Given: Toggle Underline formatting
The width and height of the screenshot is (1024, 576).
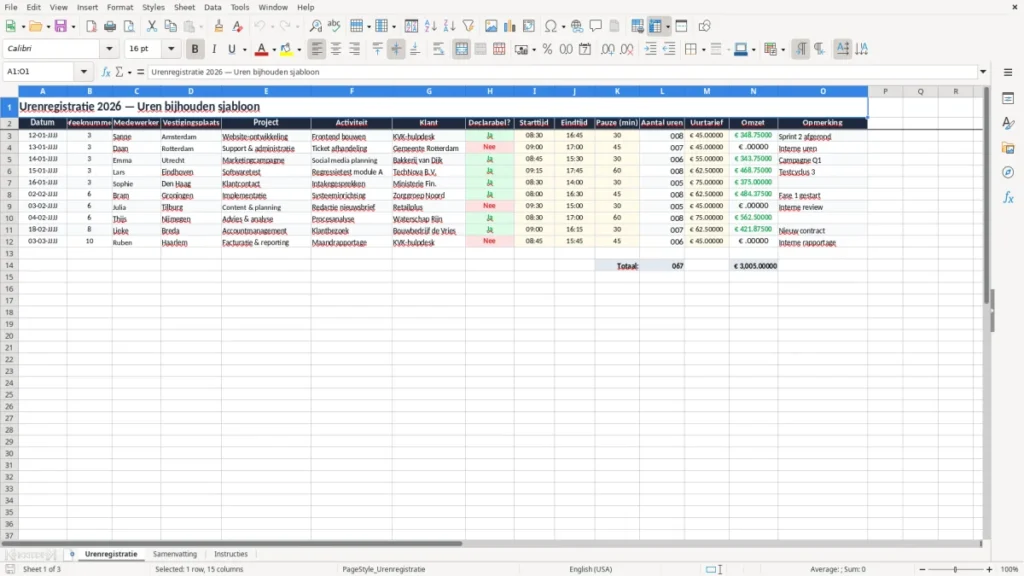Looking at the screenshot, I should (231, 49).
